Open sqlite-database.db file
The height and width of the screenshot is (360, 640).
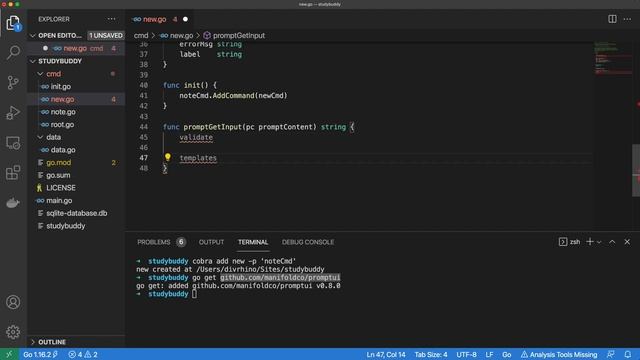76,213
